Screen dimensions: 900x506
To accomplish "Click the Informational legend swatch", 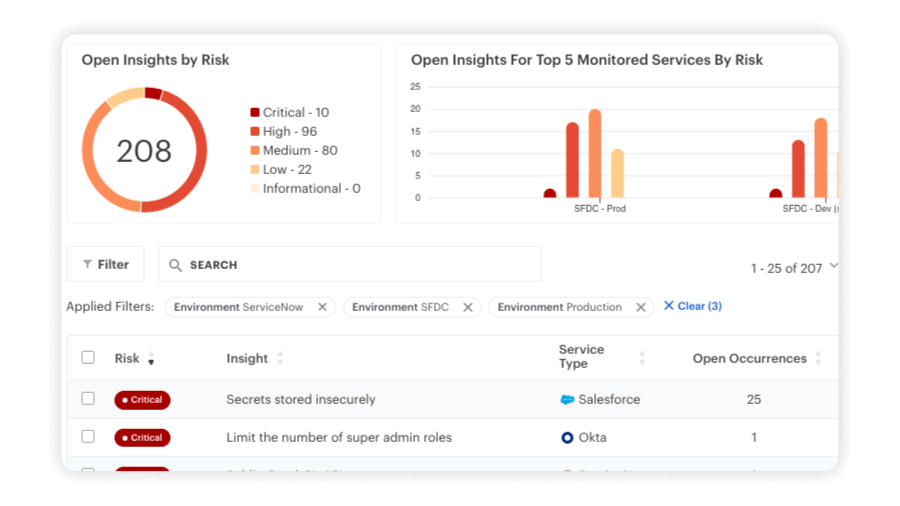I will (x=255, y=188).
